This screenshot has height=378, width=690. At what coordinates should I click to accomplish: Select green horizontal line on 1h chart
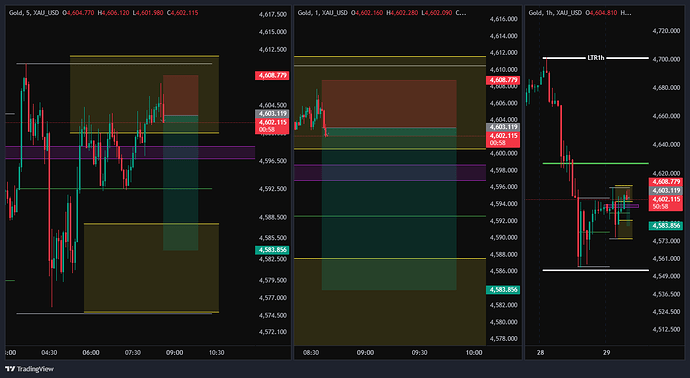coord(595,163)
